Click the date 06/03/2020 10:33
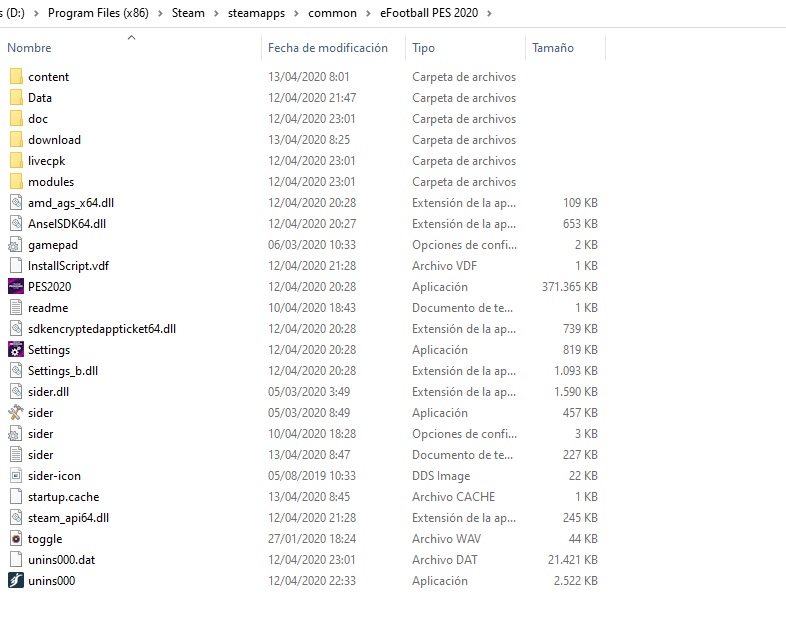This screenshot has width=786, height=641. (312, 245)
